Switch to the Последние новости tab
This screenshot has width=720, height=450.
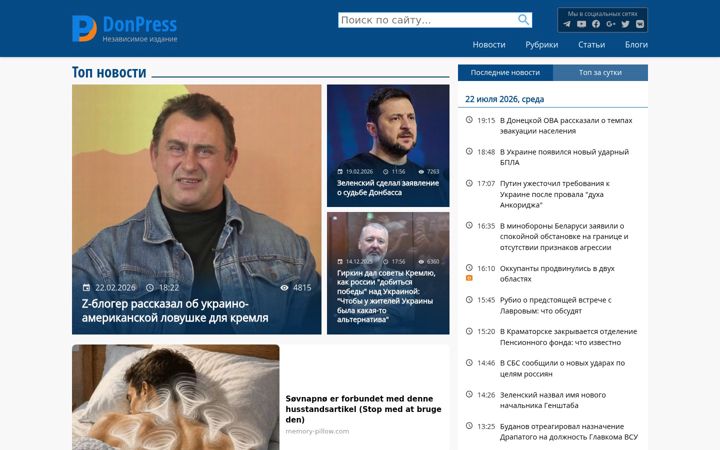505,73
